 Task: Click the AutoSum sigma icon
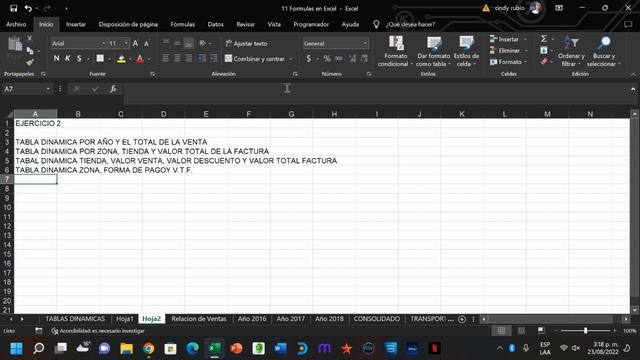click(544, 39)
